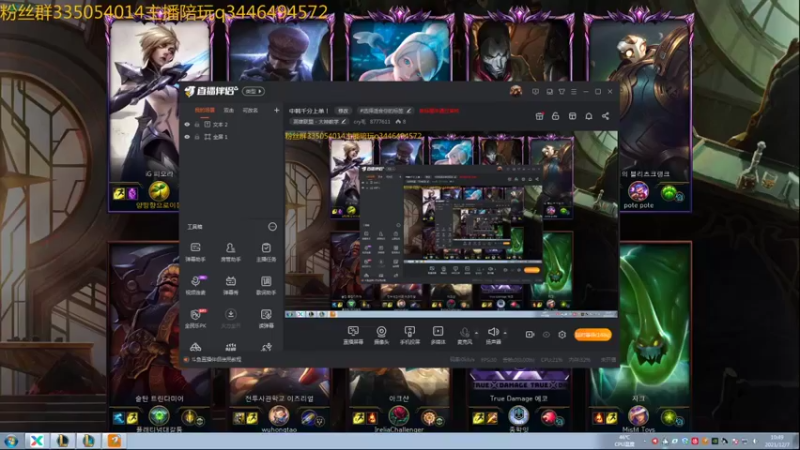Open the X app in the taskbar
800x450 pixels.
[37, 441]
